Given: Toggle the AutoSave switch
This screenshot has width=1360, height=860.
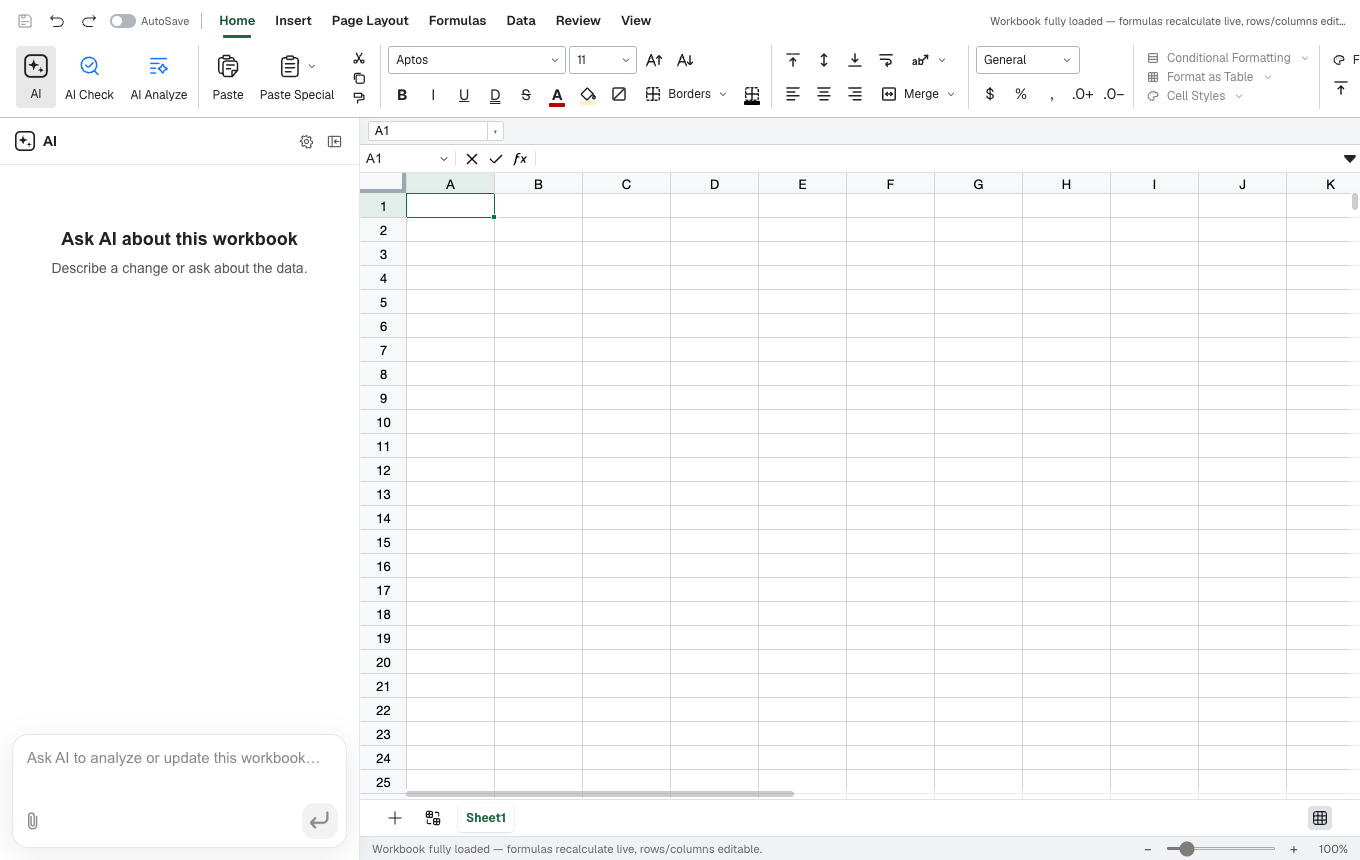Looking at the screenshot, I should pos(123,21).
